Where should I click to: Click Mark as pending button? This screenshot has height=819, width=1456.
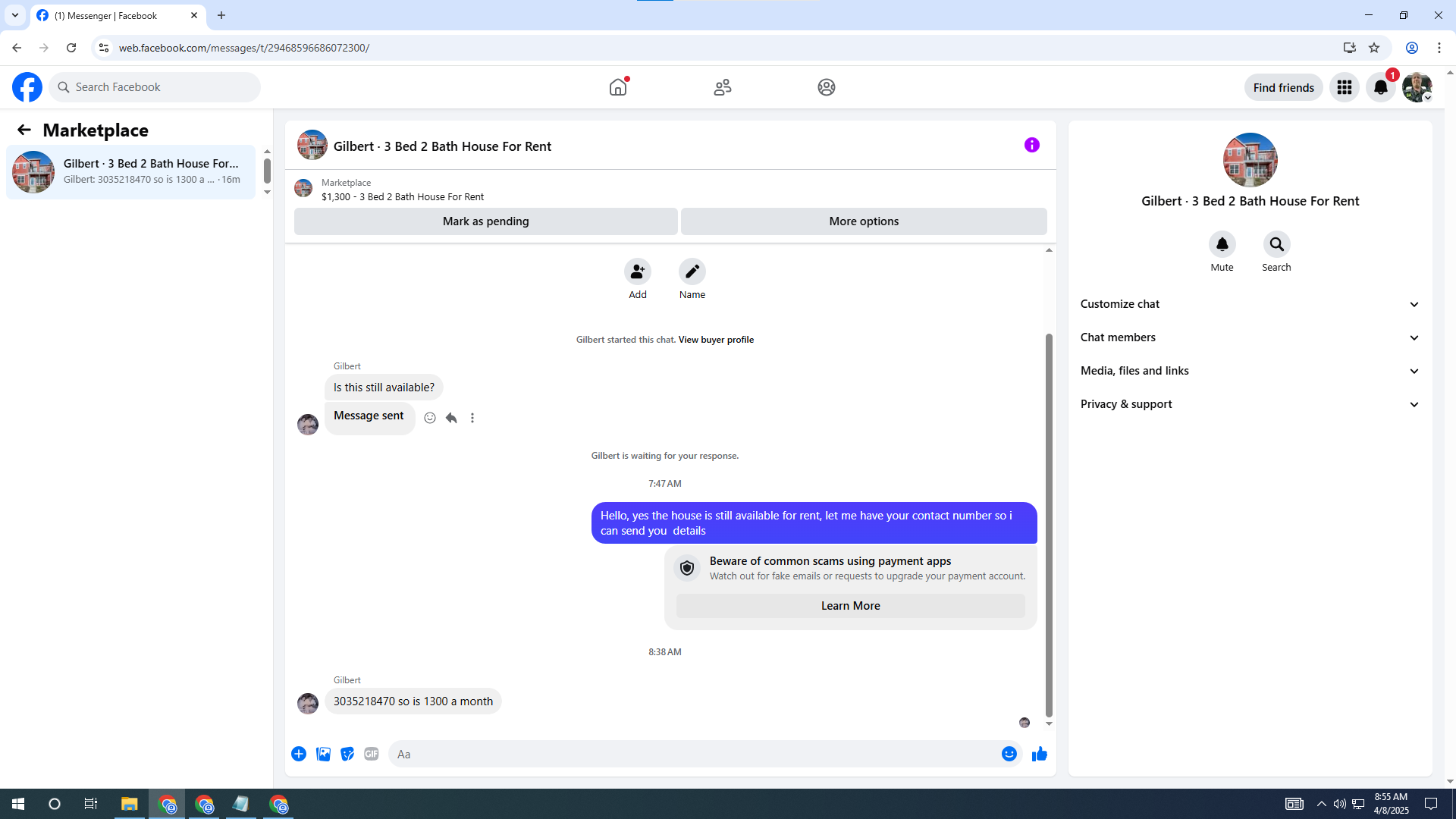pyautogui.click(x=485, y=221)
